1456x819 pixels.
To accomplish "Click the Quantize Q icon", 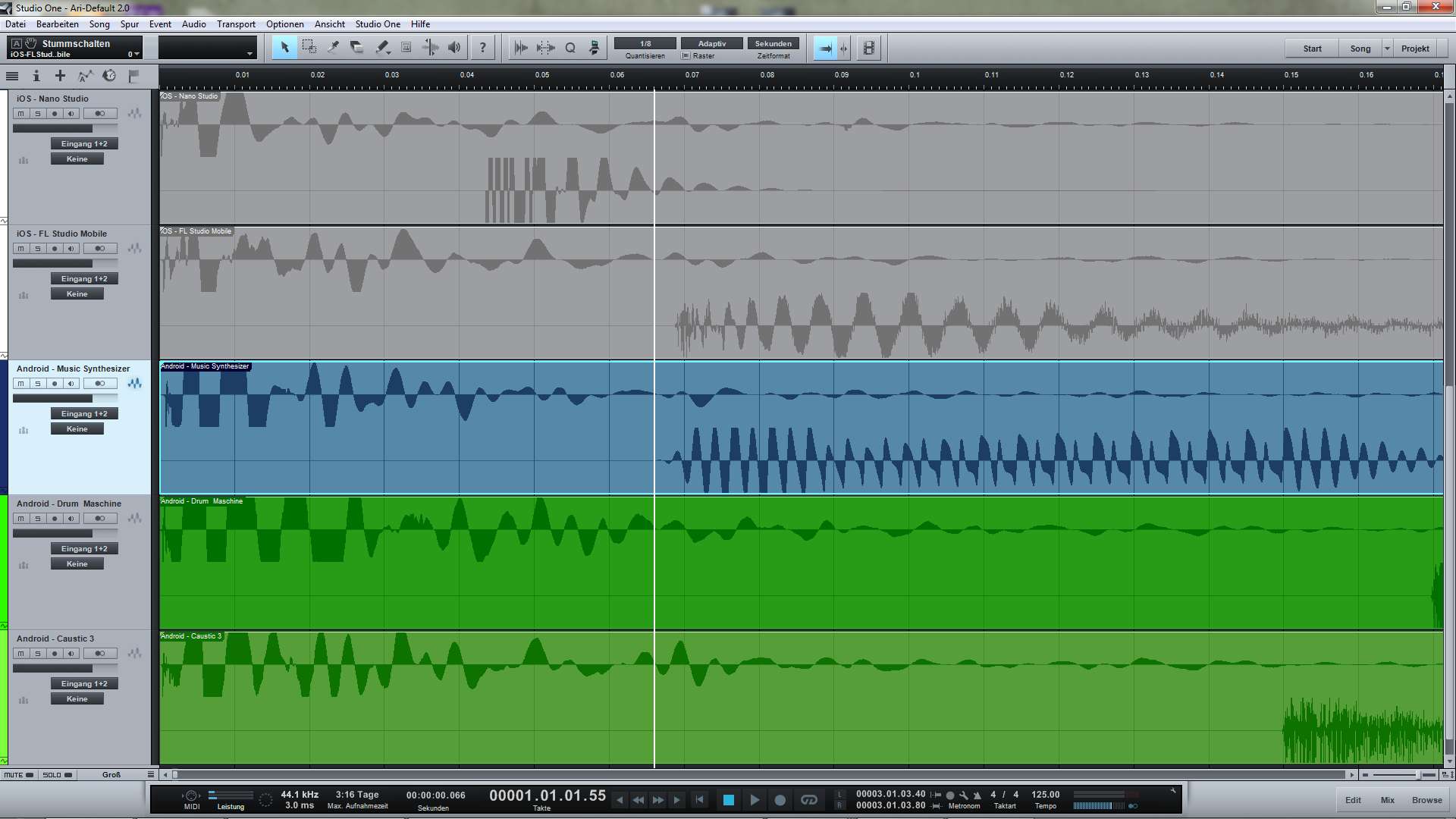I will (570, 48).
